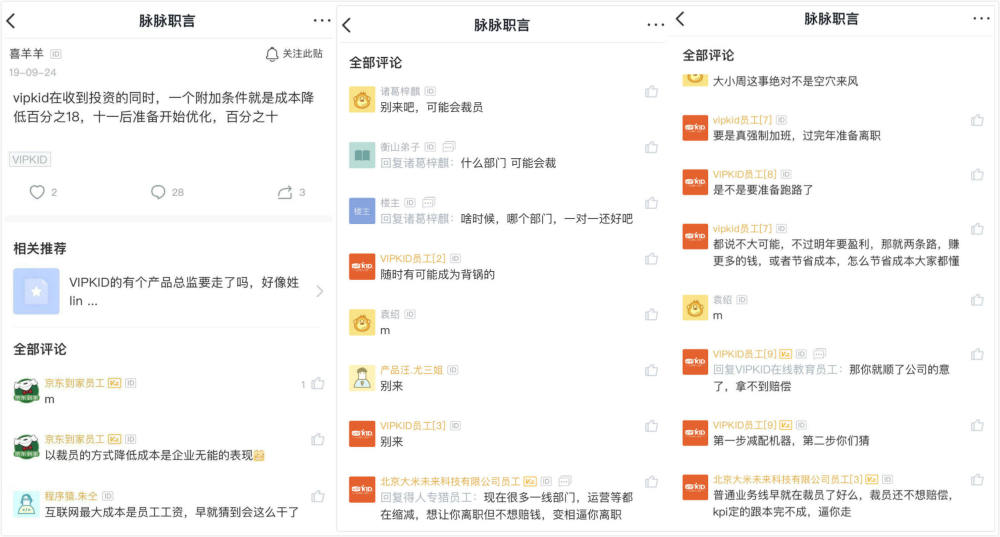1000x537 pixels.
Task: Open the VIPKID tag
Action: [x=30, y=159]
